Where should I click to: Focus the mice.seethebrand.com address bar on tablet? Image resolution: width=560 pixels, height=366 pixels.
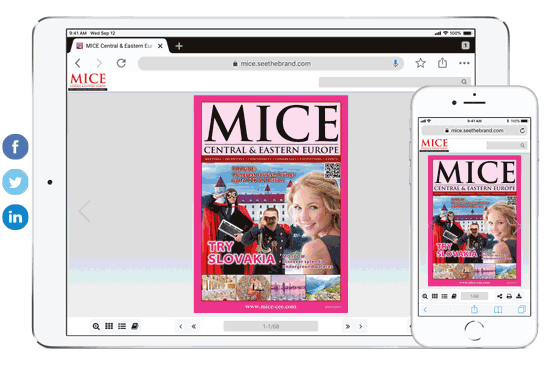pyautogui.click(x=271, y=64)
